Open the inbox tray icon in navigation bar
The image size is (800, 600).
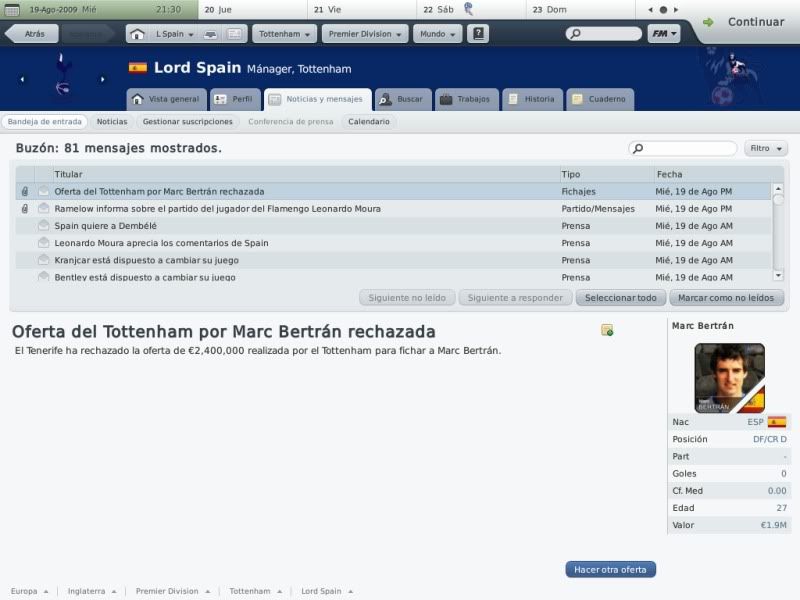point(210,34)
